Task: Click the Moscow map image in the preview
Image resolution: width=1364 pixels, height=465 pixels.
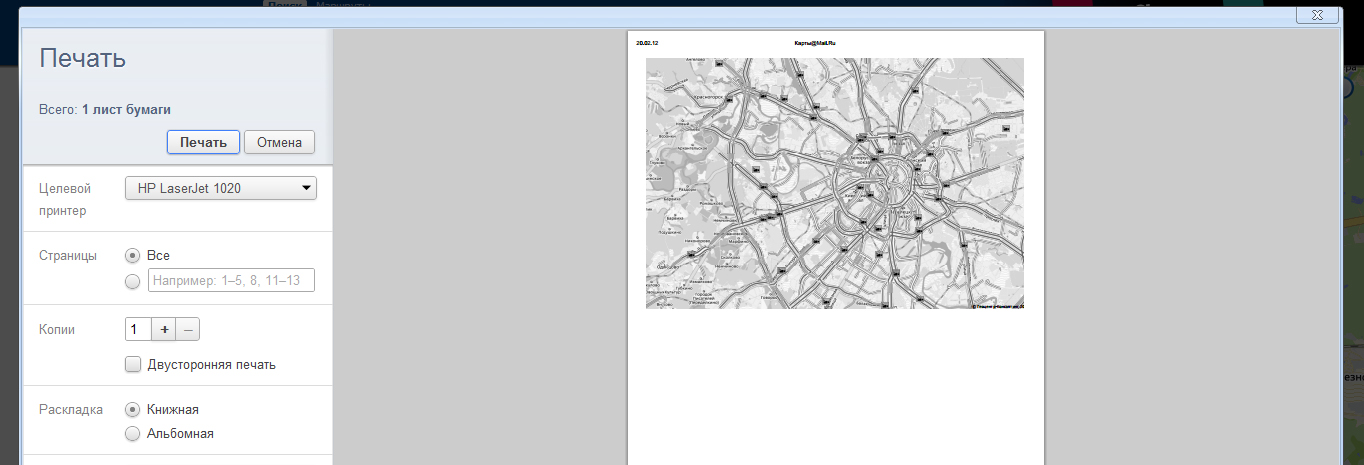Action: coord(835,183)
